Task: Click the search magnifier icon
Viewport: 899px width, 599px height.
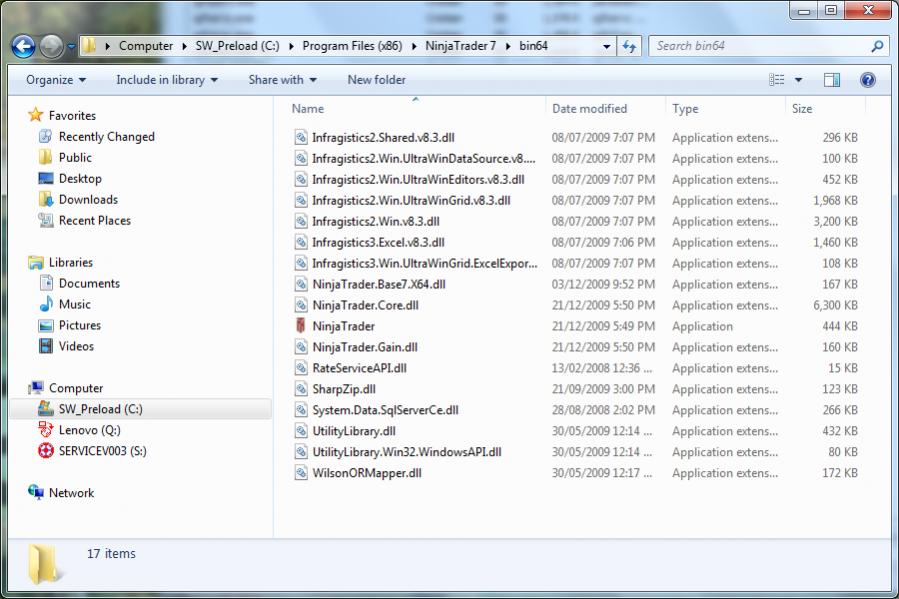Action: (x=877, y=46)
